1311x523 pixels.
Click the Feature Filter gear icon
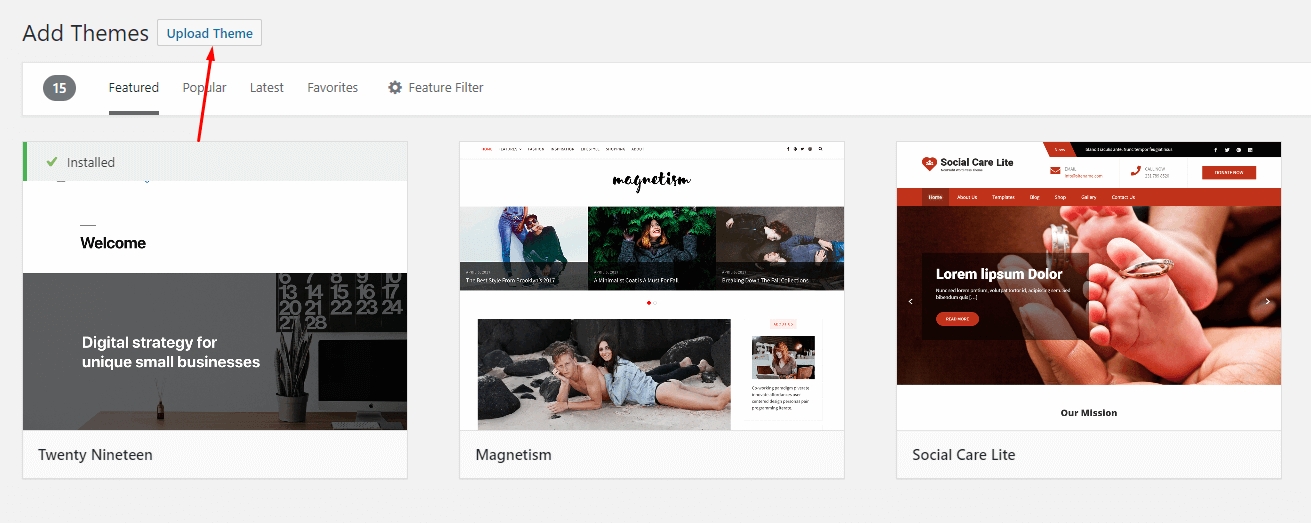click(395, 88)
